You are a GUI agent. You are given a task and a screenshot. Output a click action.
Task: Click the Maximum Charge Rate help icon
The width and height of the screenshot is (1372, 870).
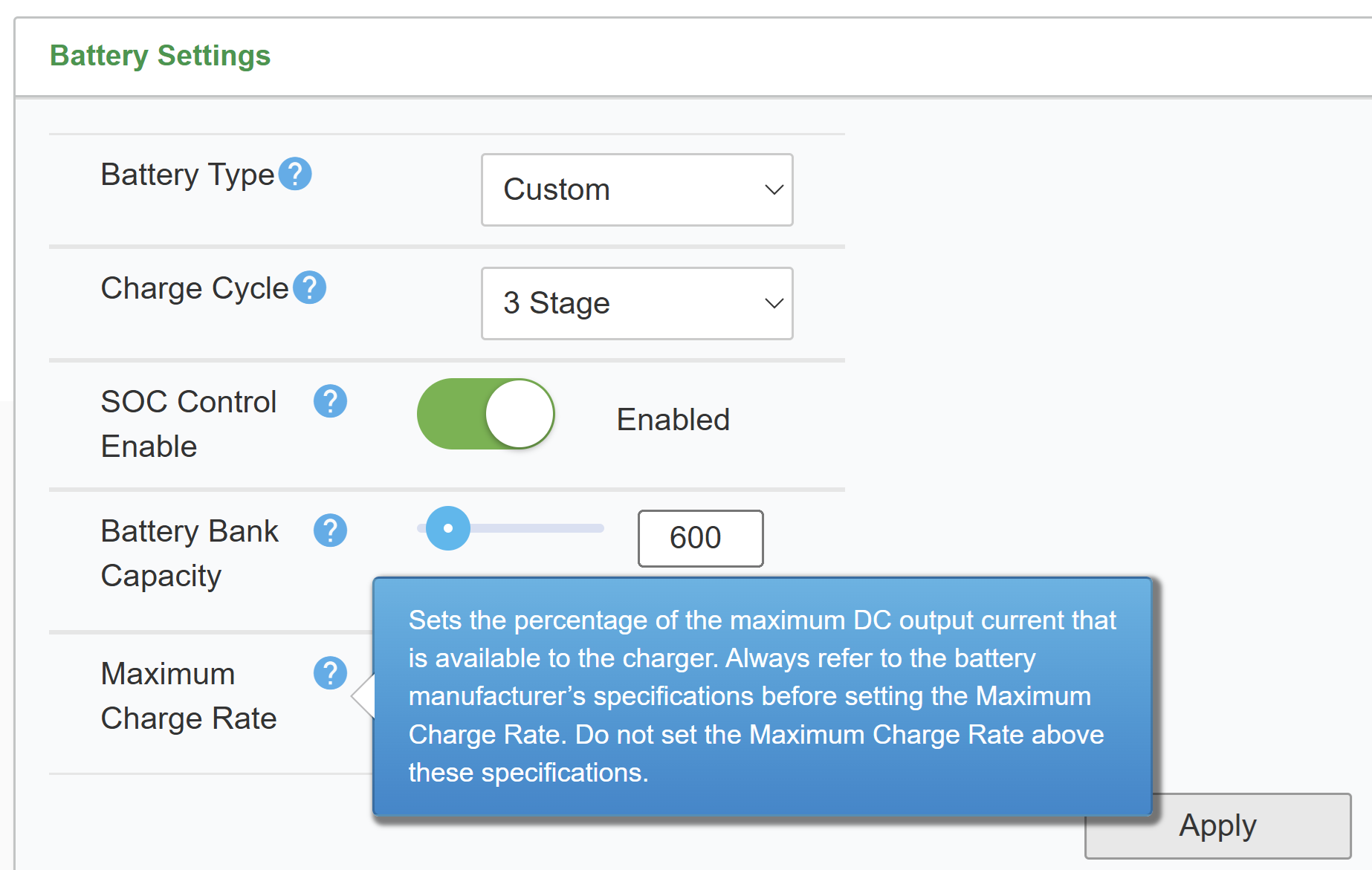[x=330, y=673]
